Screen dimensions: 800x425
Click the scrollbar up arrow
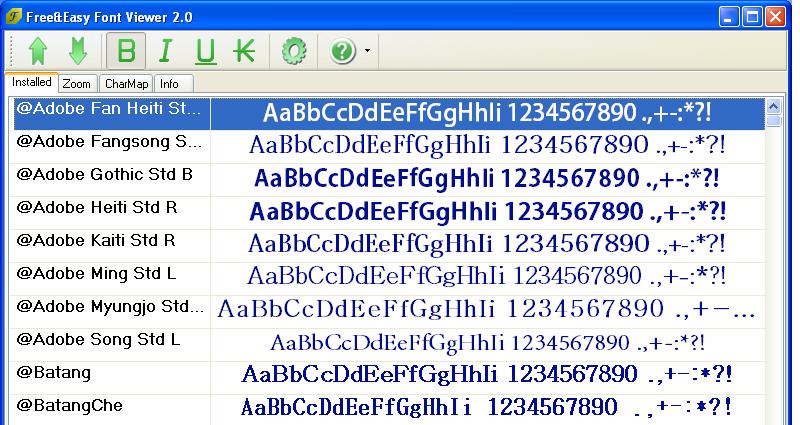click(x=773, y=105)
